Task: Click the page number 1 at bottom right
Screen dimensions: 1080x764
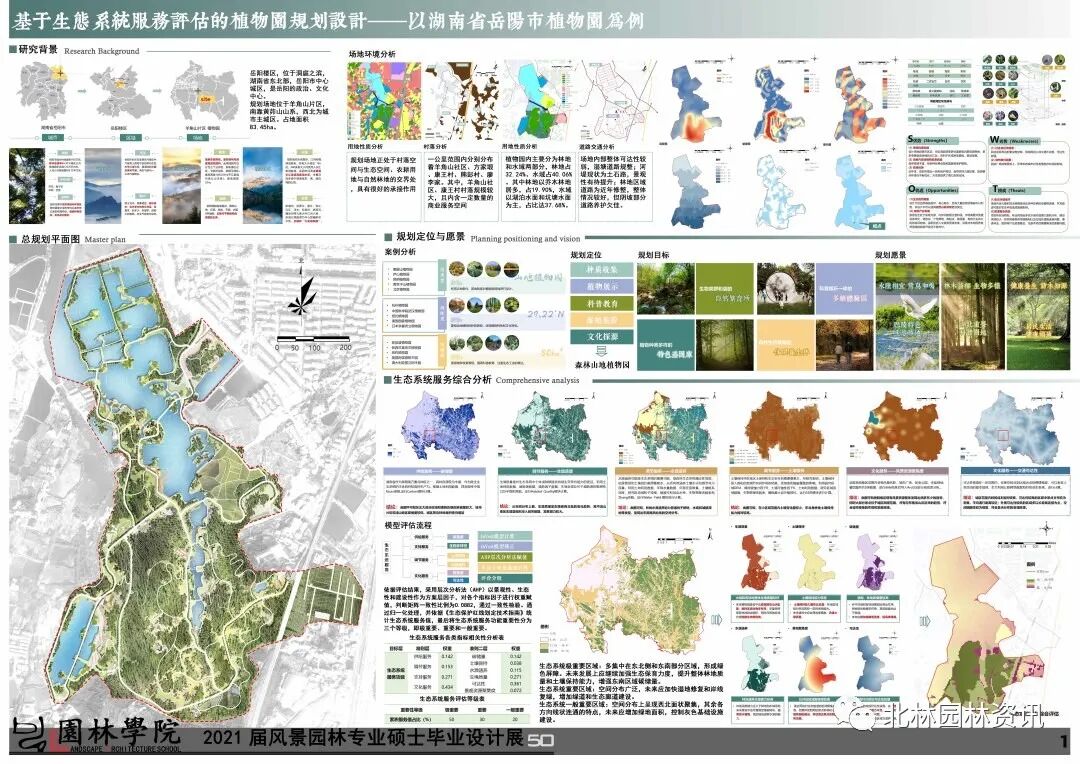Action: coord(1063,741)
